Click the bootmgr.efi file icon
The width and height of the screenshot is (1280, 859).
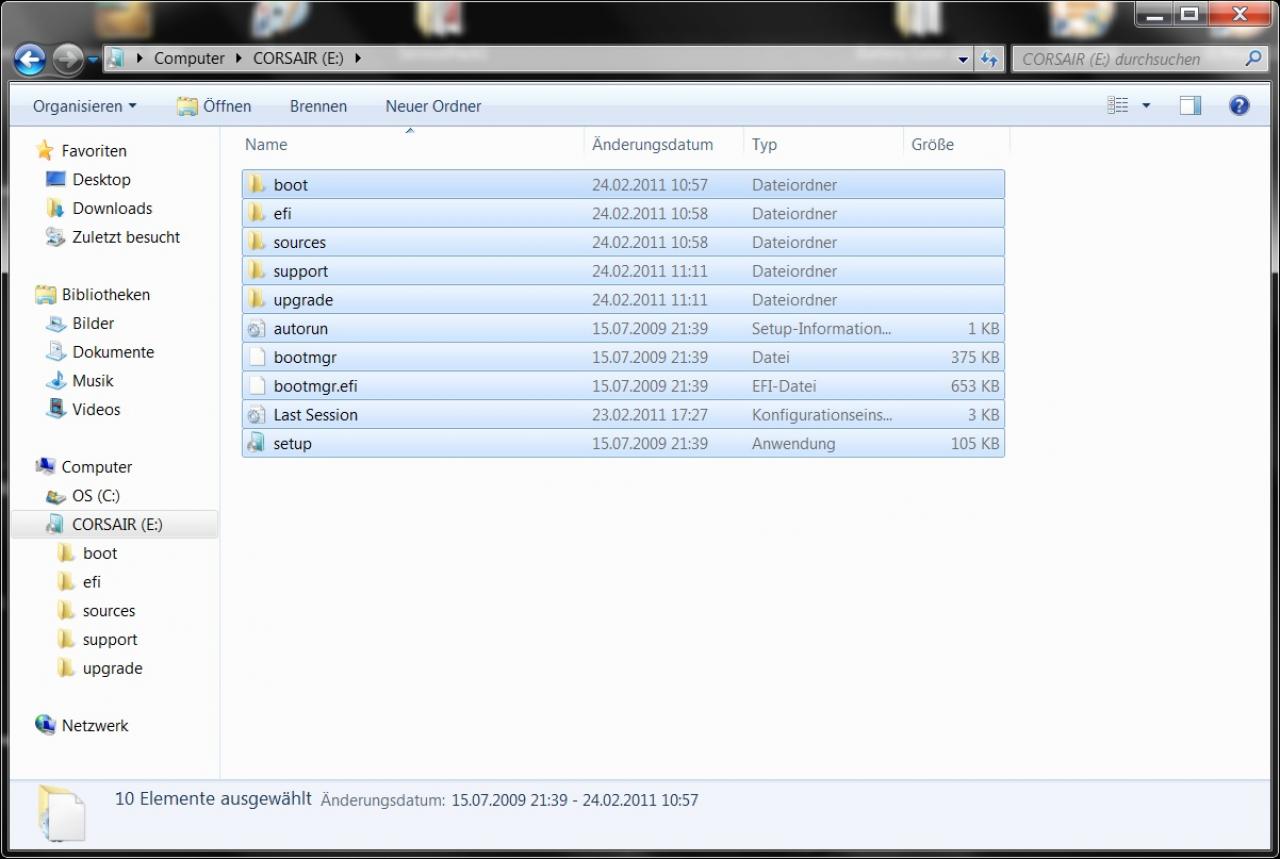pos(257,386)
